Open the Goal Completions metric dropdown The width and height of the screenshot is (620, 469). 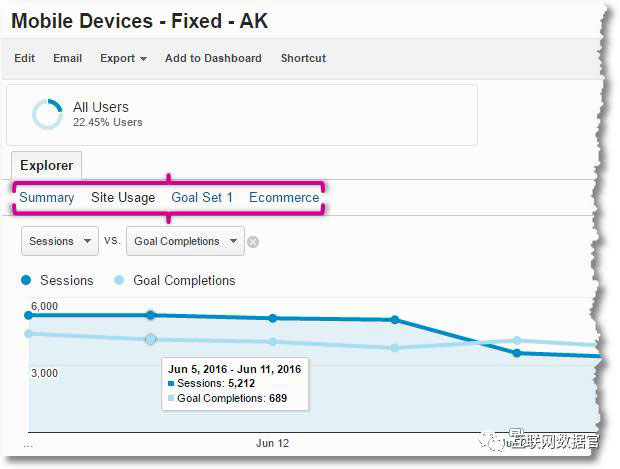tap(185, 241)
